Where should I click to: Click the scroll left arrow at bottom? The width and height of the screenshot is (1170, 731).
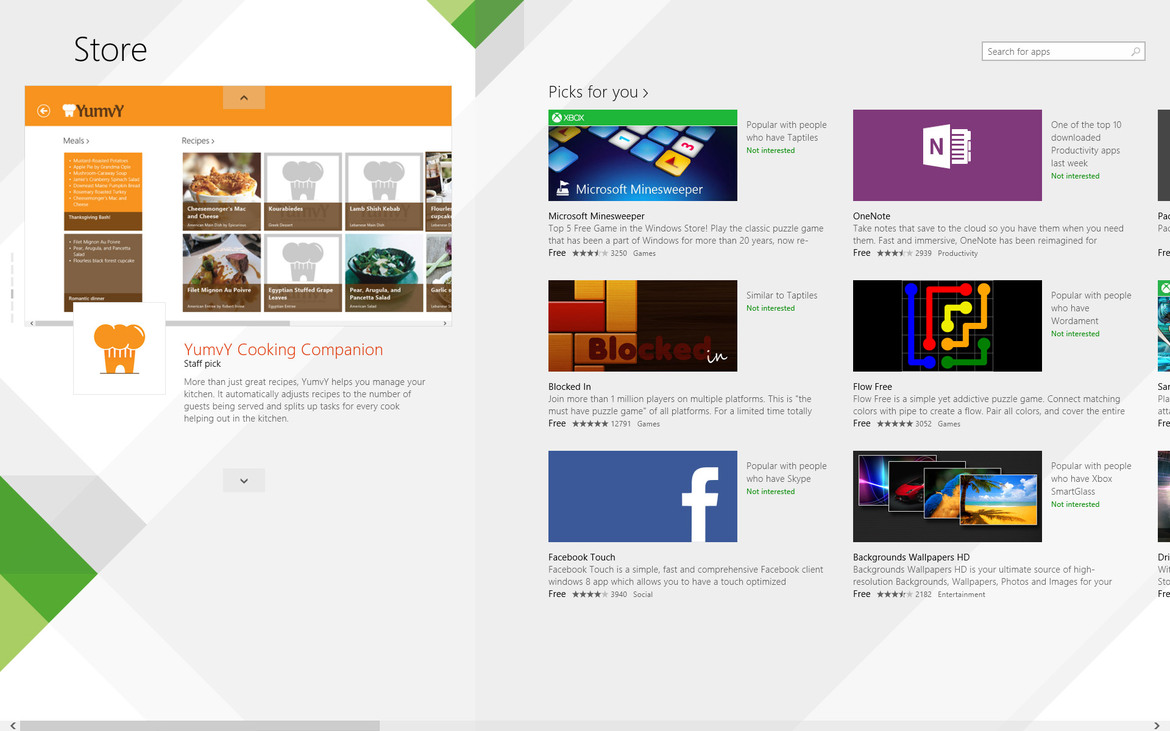point(13,726)
